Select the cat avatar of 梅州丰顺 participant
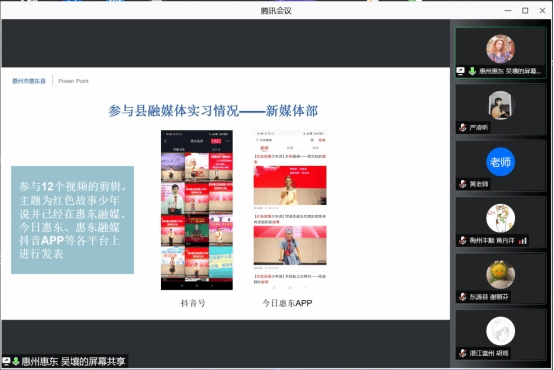 500,218
